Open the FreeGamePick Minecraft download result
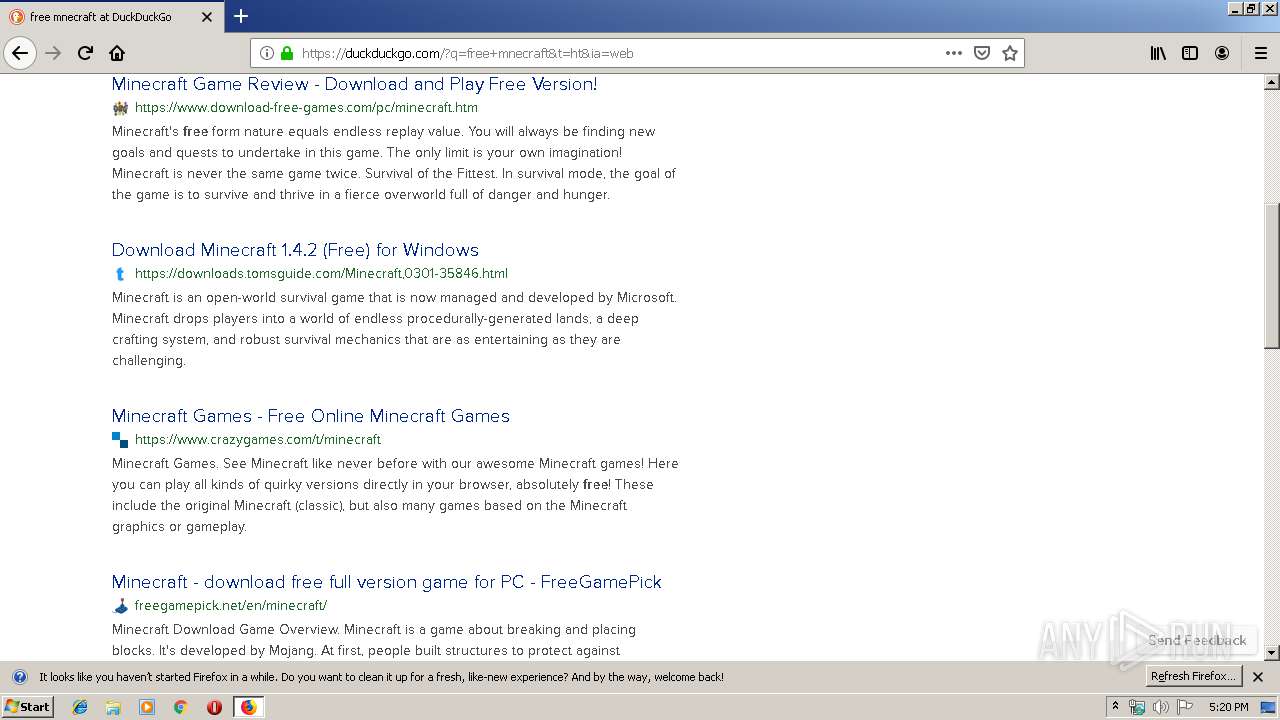 (387, 582)
